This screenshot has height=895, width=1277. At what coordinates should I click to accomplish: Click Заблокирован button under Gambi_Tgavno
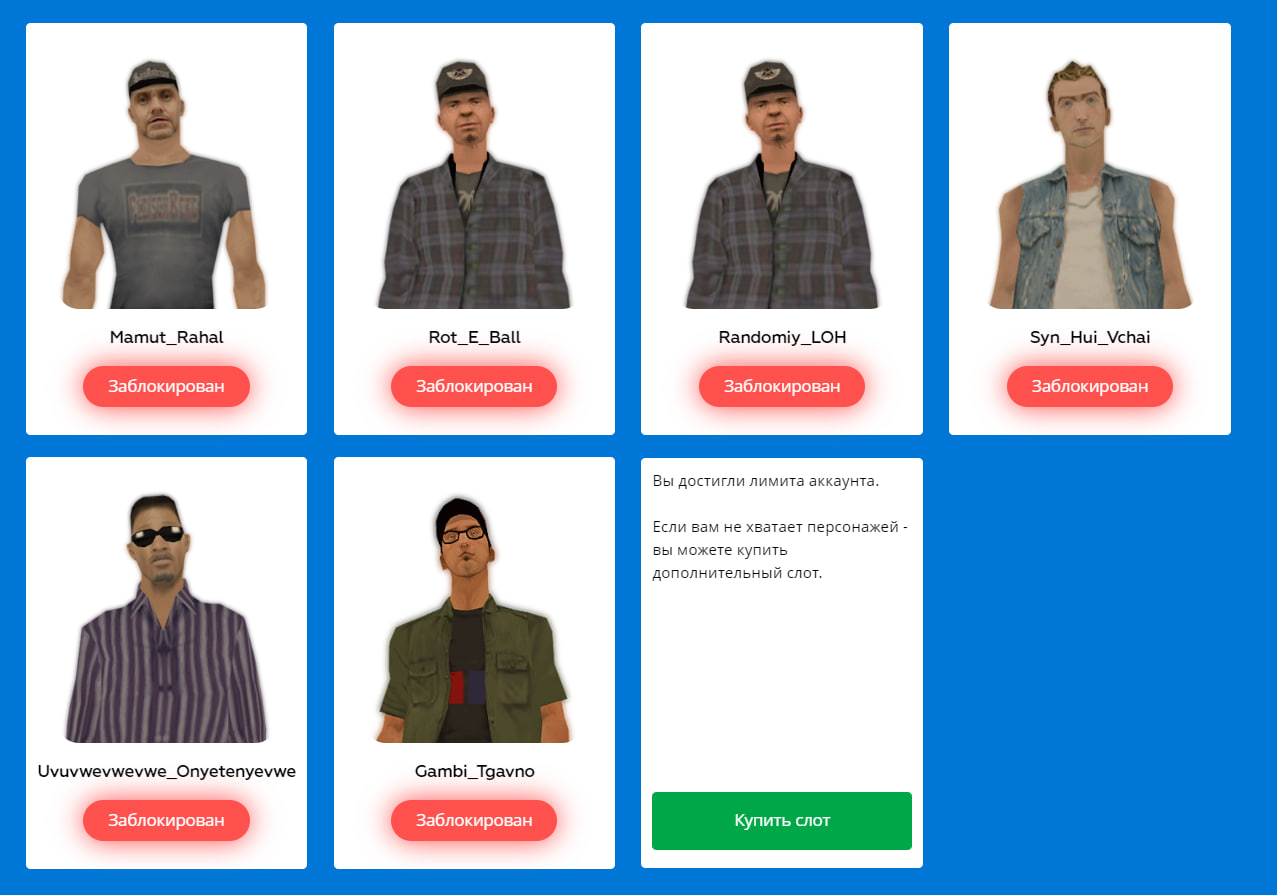tap(474, 820)
